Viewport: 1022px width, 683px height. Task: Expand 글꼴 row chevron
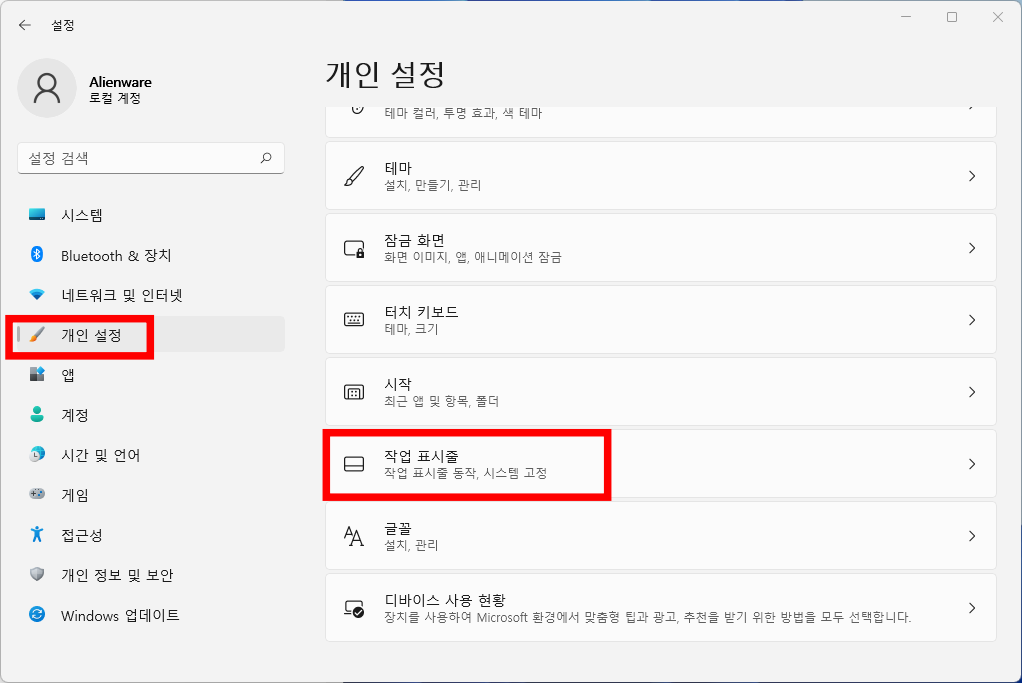pos(972,536)
